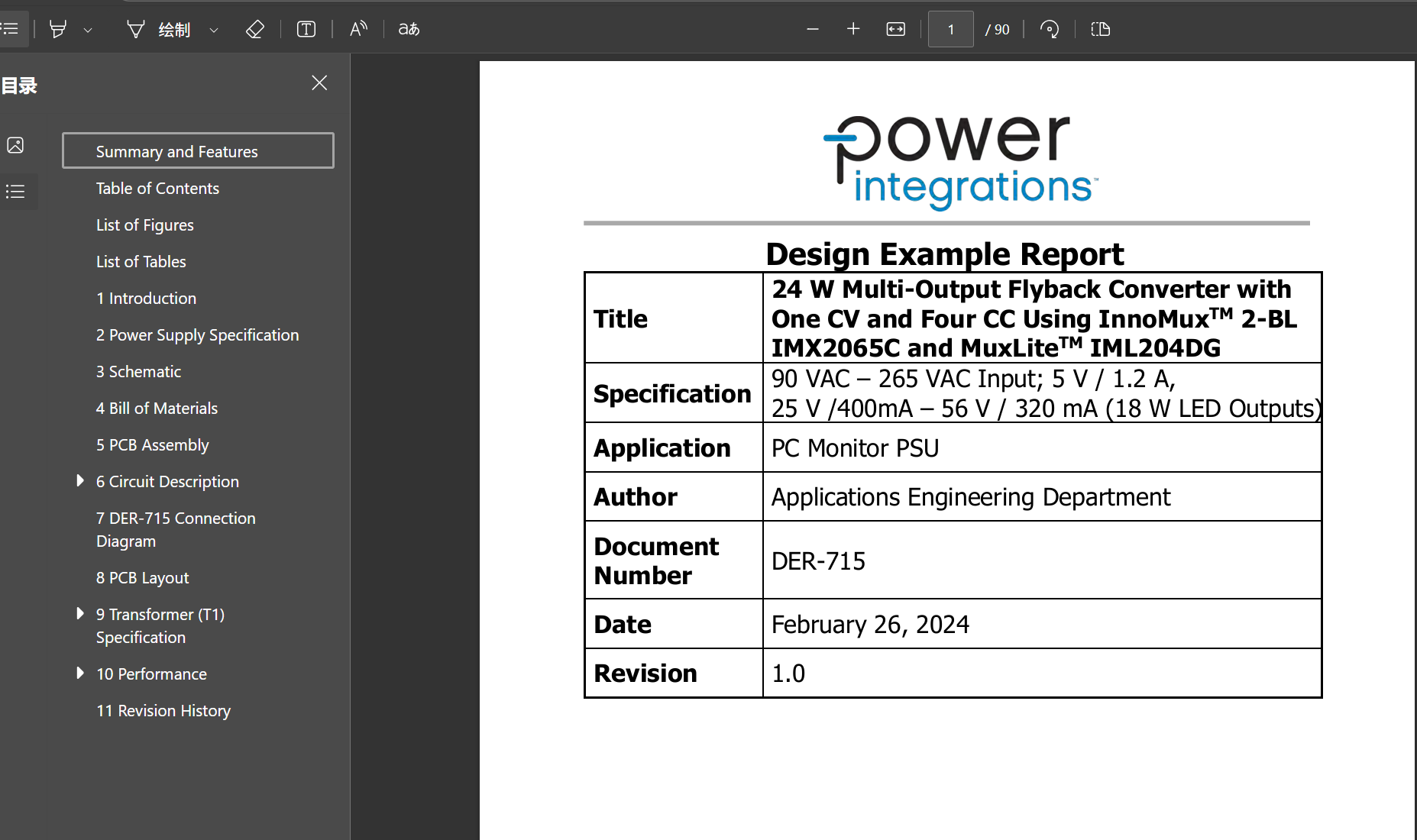Go to 7 DER-715 Connection Diagram
The width and height of the screenshot is (1417, 840).
[176, 529]
